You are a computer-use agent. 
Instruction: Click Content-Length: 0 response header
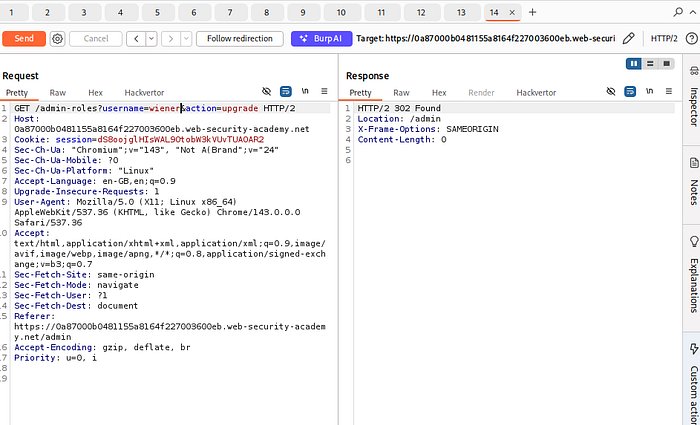point(402,139)
